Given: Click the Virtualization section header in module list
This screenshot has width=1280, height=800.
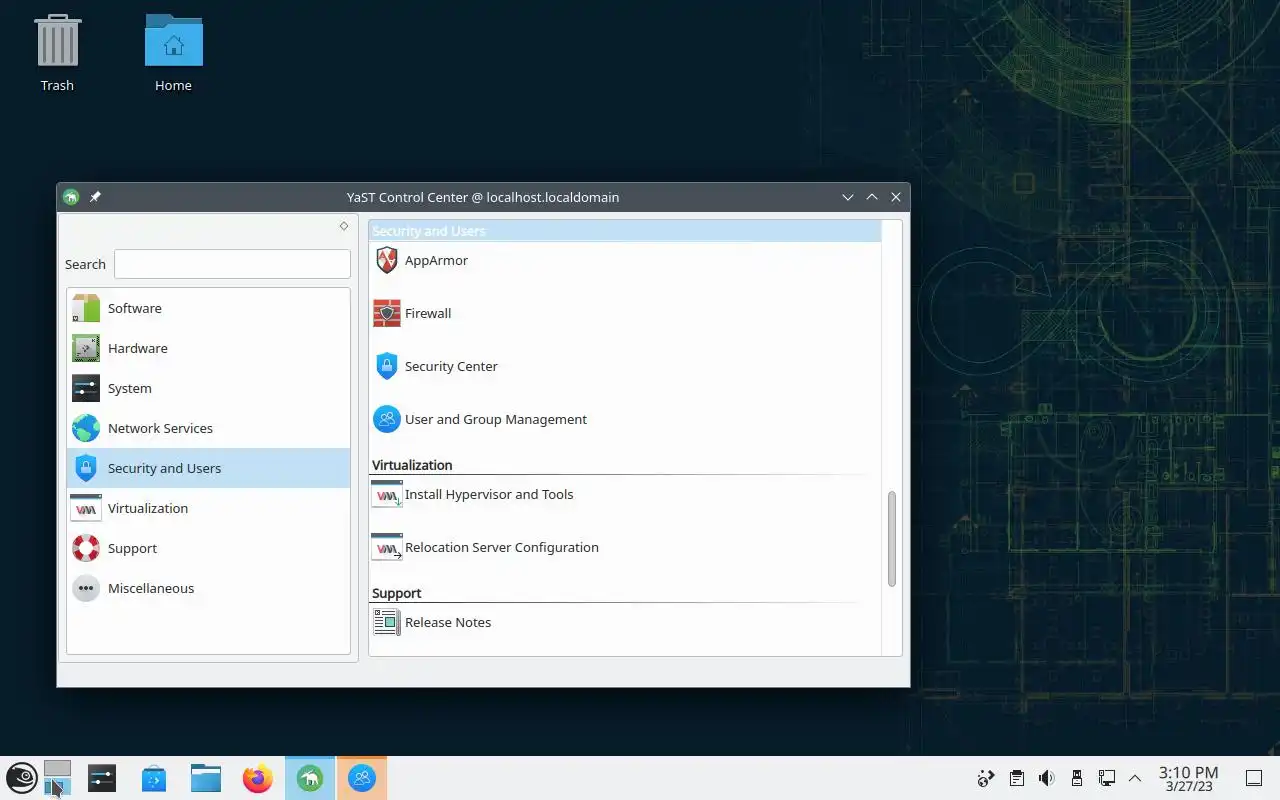Looking at the screenshot, I should click(412, 465).
